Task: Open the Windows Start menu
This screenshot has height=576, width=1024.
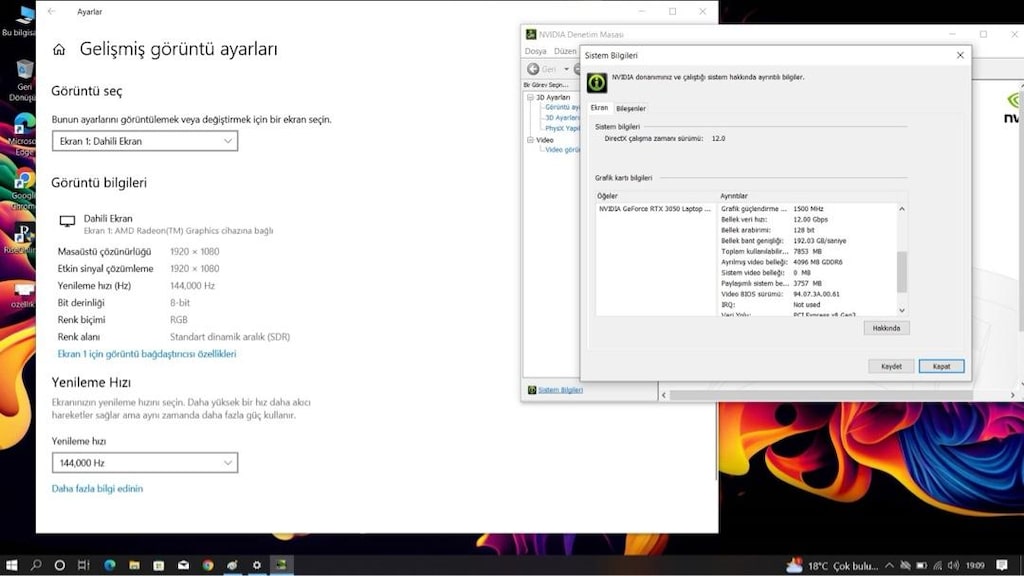Action: click(x=11, y=565)
